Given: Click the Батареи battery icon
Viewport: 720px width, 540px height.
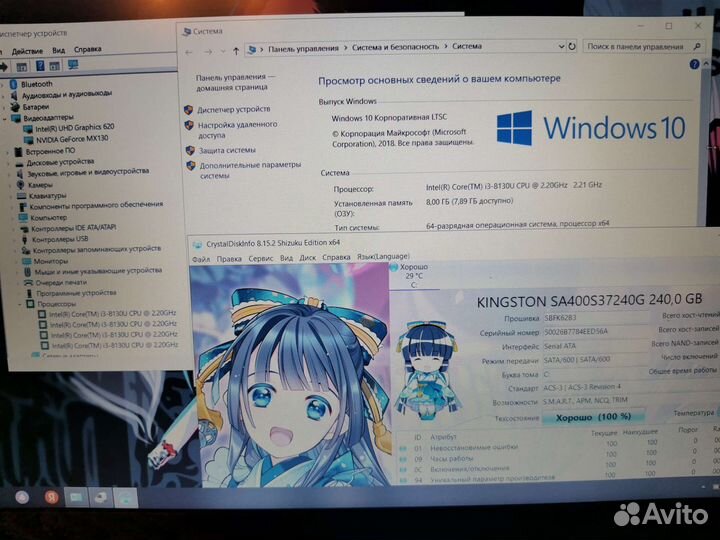Looking at the screenshot, I should click(x=15, y=107).
